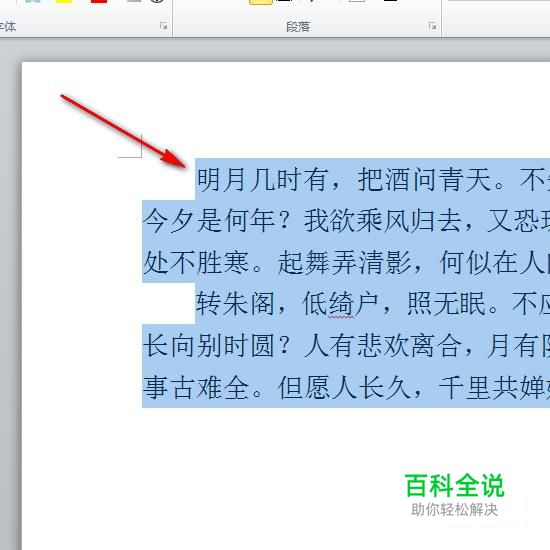Click in the phrase 明月几时有
Screen dimensions: 550x550
262,180
